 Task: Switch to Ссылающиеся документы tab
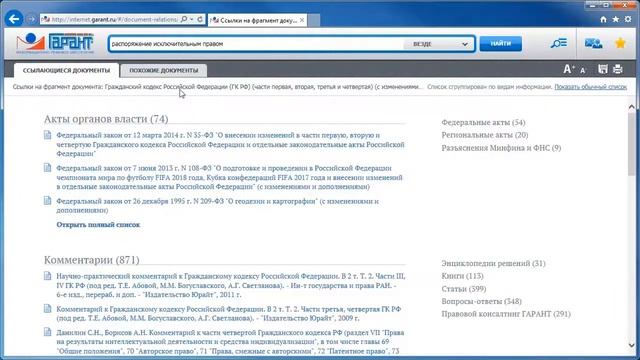pyautogui.click(x=67, y=70)
